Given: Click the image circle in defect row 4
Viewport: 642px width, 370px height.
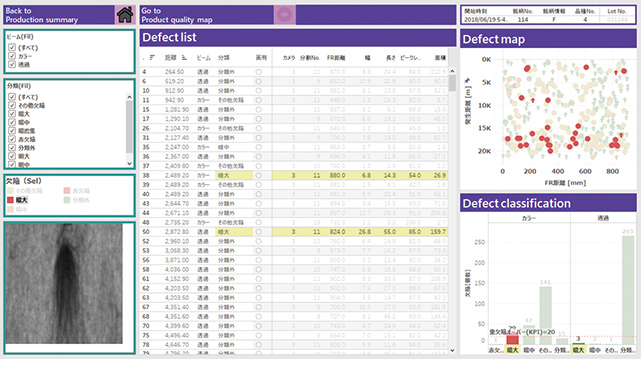Looking at the screenshot, I should [258, 72].
